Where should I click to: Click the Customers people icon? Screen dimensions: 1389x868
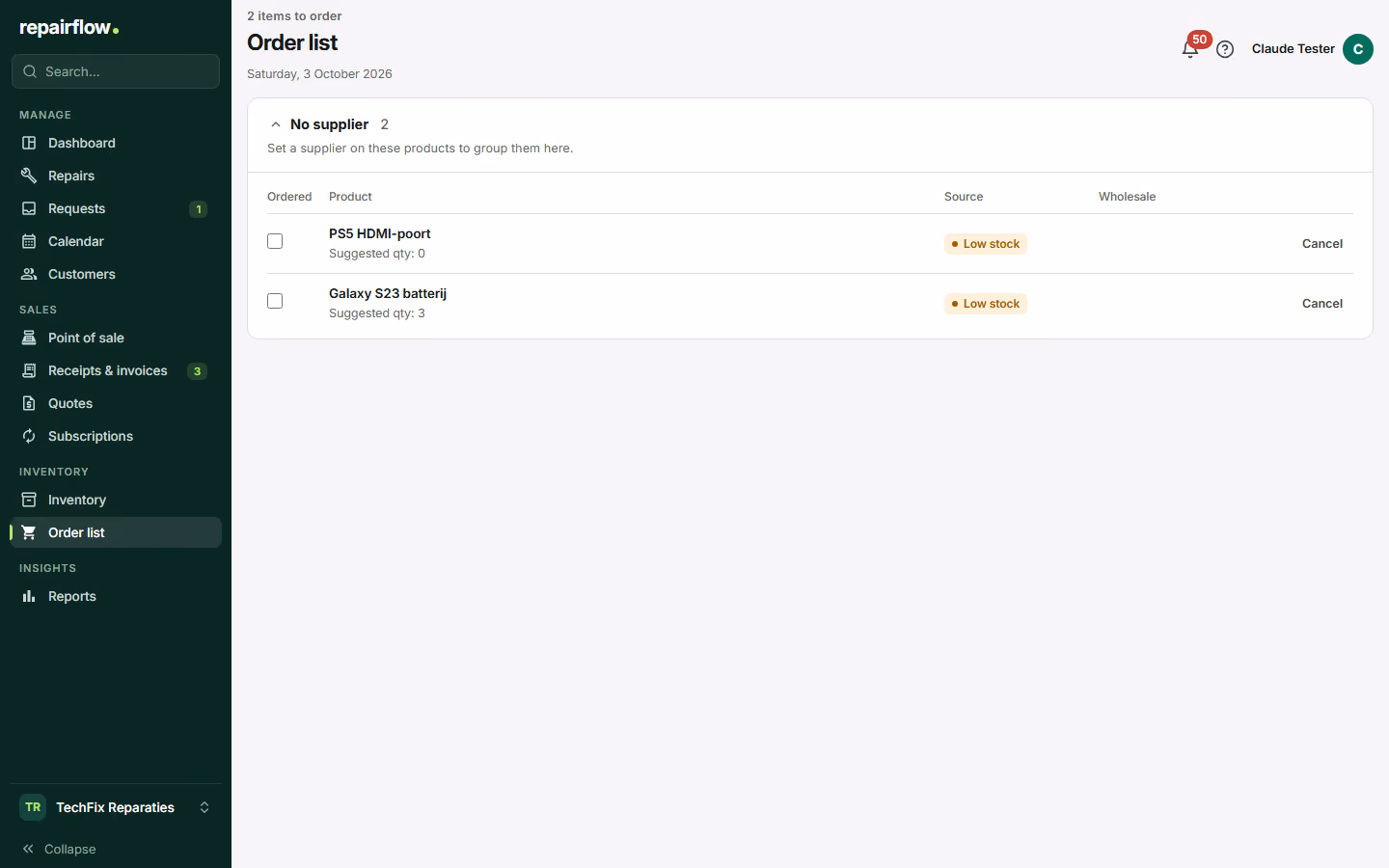pos(29,274)
